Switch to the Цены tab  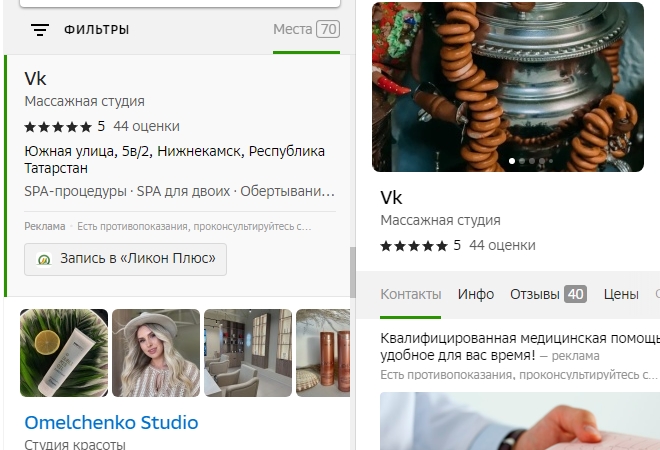(621, 295)
